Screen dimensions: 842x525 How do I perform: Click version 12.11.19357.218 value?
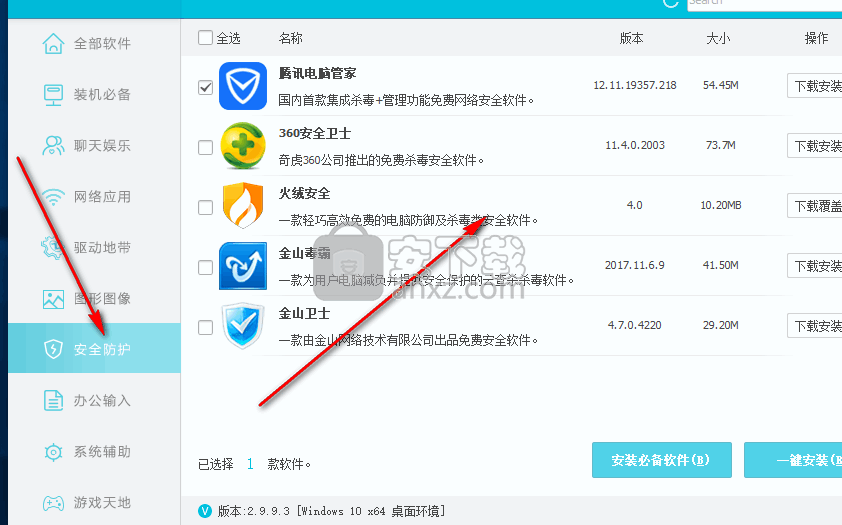(635, 85)
